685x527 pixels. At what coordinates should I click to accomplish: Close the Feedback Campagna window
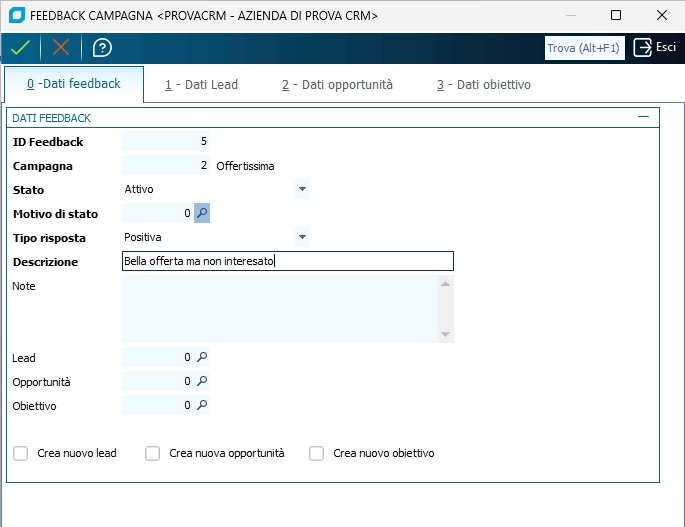pos(661,15)
